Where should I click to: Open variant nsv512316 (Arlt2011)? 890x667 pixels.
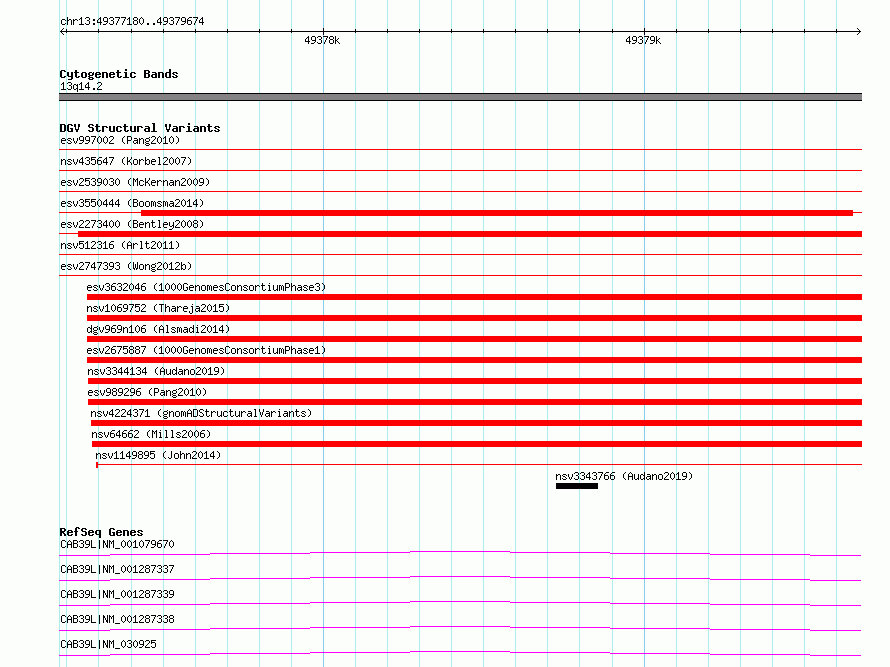(x=120, y=245)
